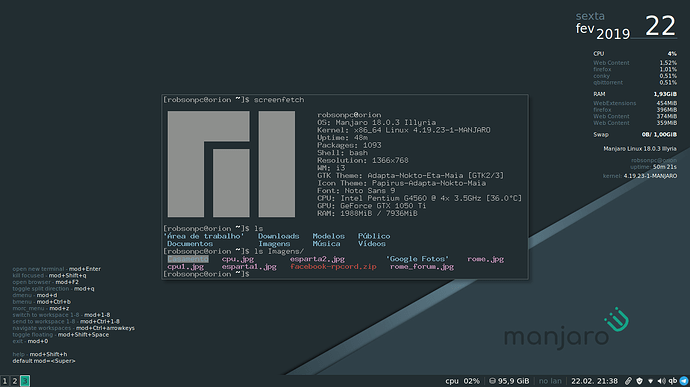Click 'Música' in terminal listing
This screenshot has width=690, height=387.
pos(327,243)
